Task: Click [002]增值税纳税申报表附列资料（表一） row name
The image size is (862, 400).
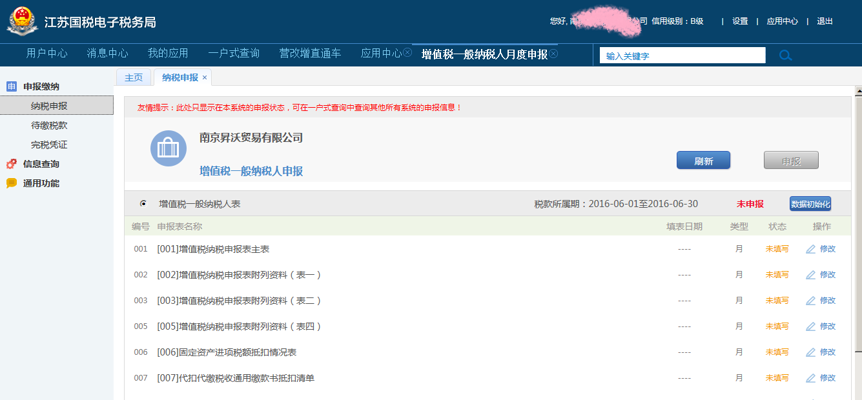Action: point(239,275)
